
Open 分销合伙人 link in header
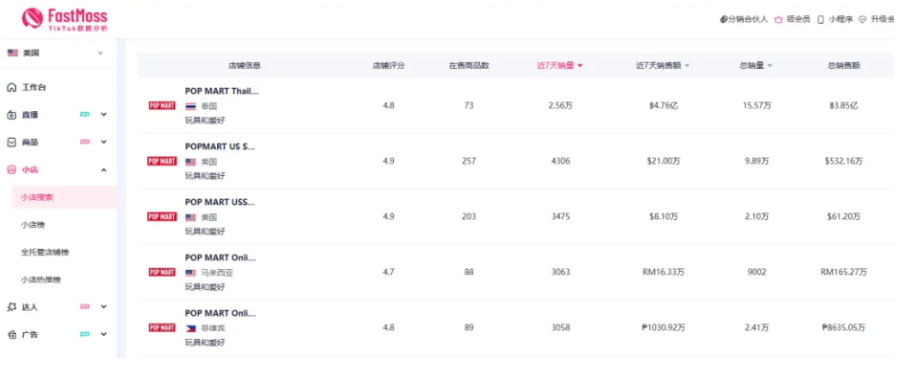pos(744,19)
